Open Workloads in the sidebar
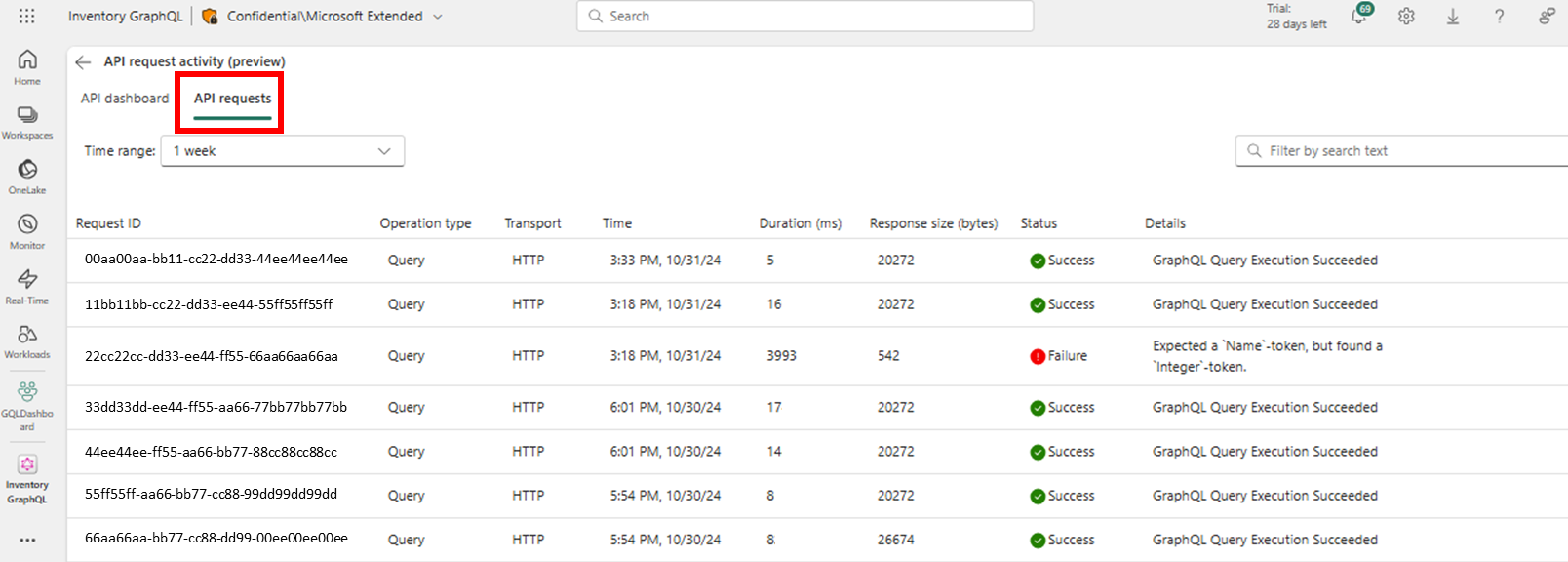This screenshot has height=562, width=1568. point(27,341)
